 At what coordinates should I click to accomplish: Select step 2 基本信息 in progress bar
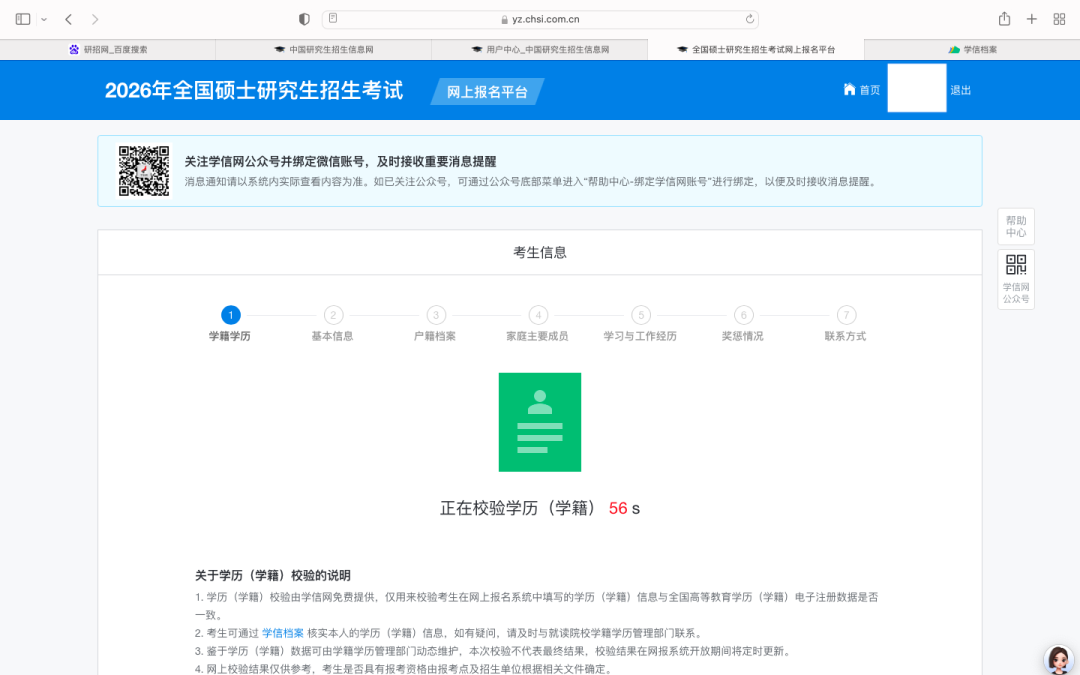pos(333,315)
